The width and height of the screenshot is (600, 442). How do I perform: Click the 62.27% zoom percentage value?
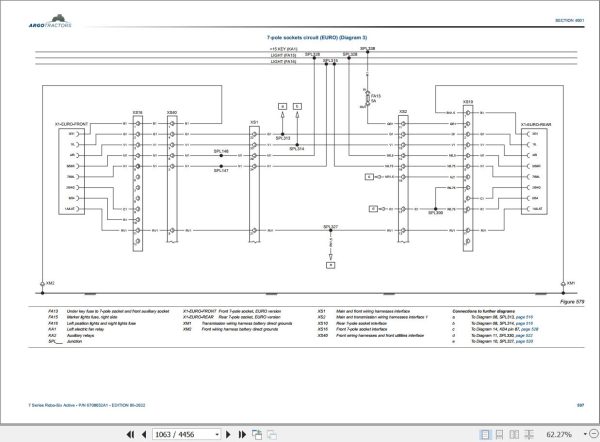coord(559,434)
